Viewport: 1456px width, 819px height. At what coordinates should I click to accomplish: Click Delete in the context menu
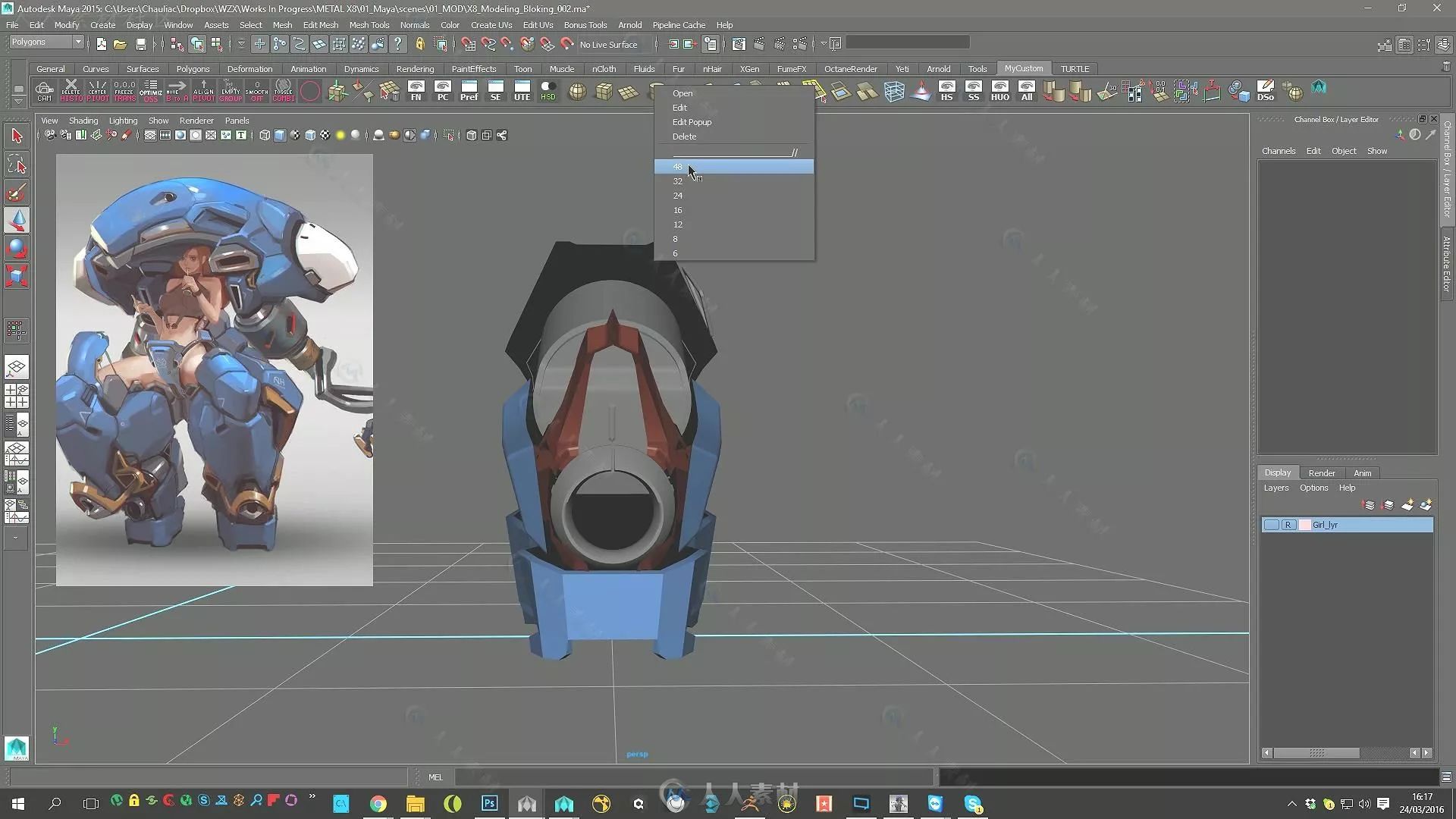click(684, 136)
